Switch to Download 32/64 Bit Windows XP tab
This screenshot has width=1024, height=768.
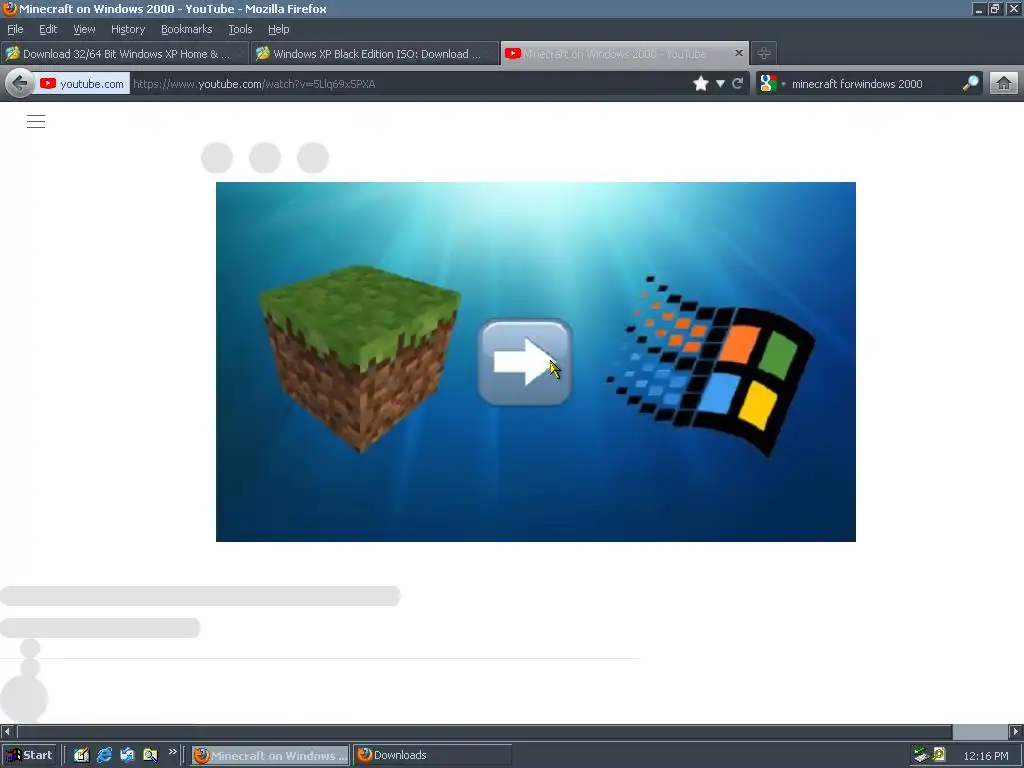click(x=125, y=54)
